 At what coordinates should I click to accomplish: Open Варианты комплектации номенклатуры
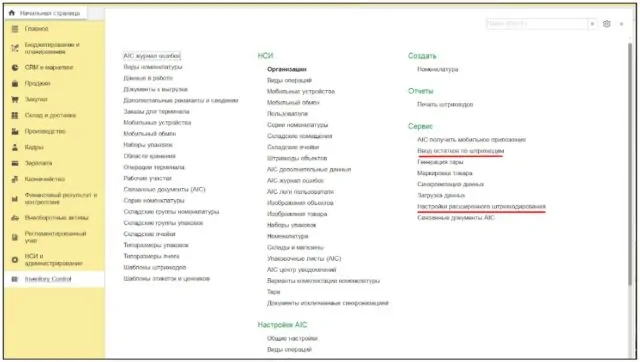point(324,280)
